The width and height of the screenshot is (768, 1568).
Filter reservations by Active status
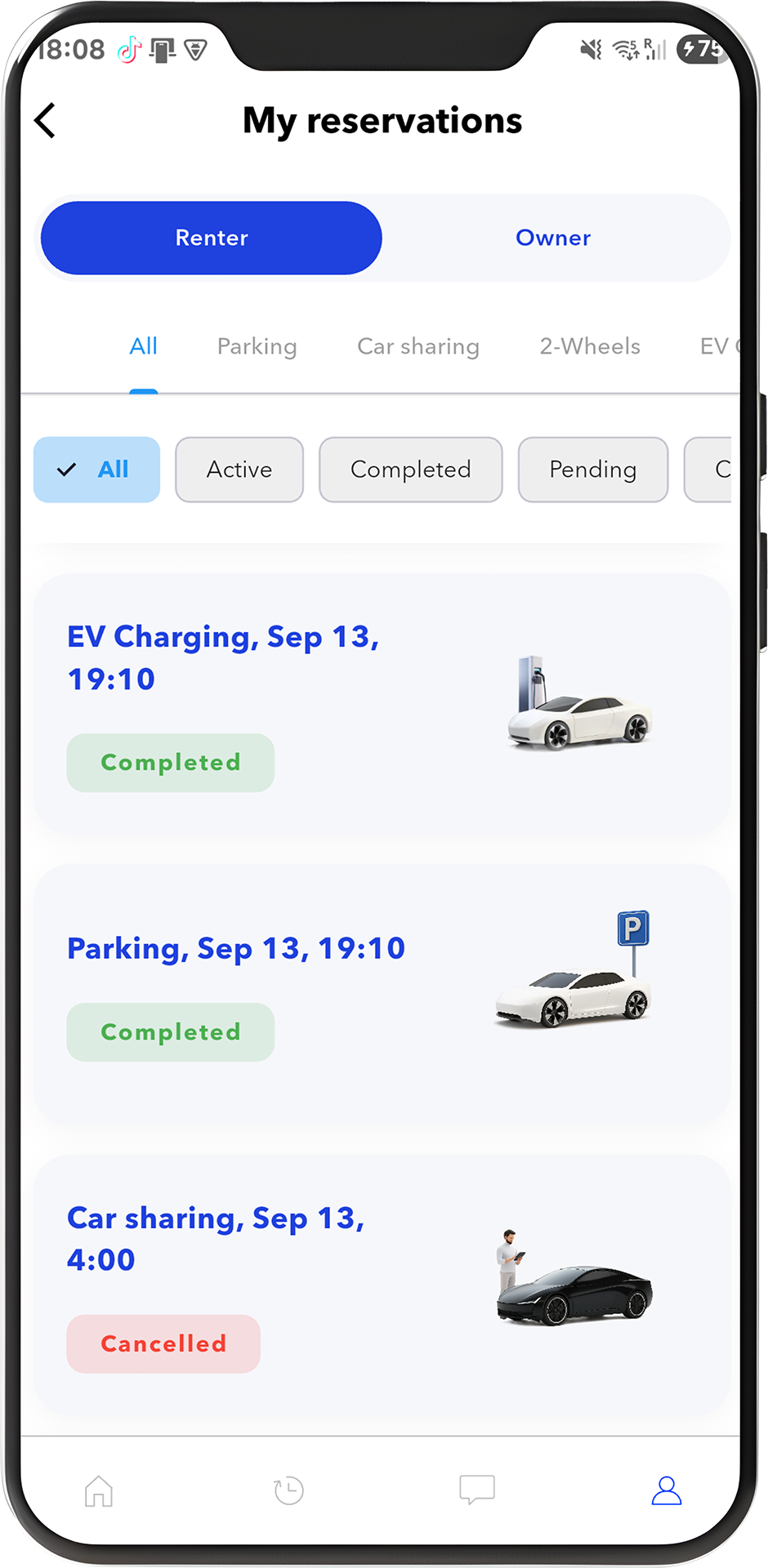[x=239, y=470]
